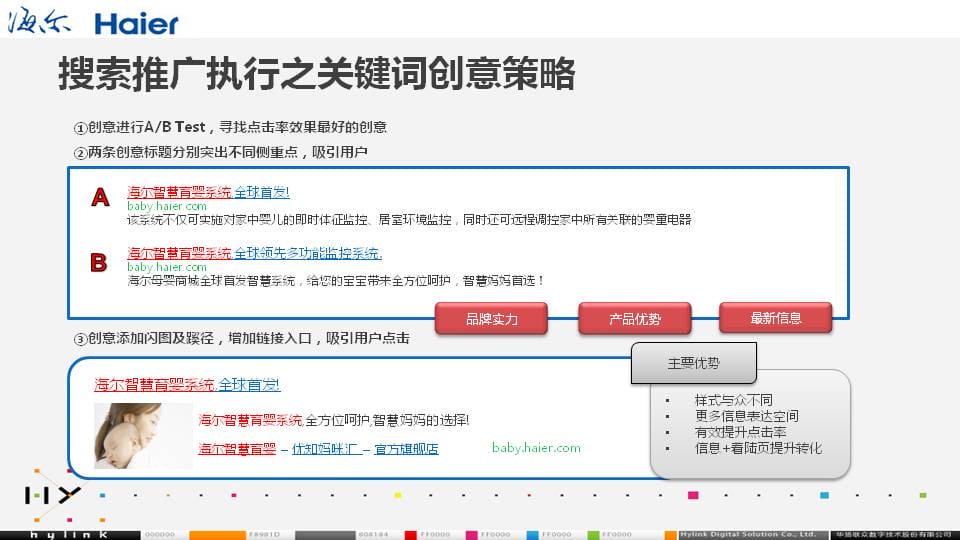Open the 海尔智慧育婴 sublink in bottom ad

coord(237,449)
